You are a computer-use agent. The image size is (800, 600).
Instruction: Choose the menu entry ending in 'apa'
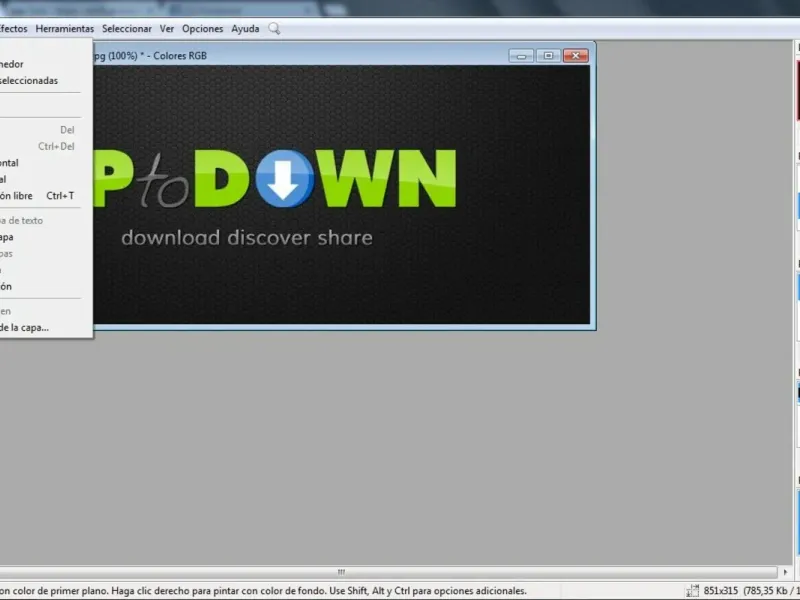[41, 237]
